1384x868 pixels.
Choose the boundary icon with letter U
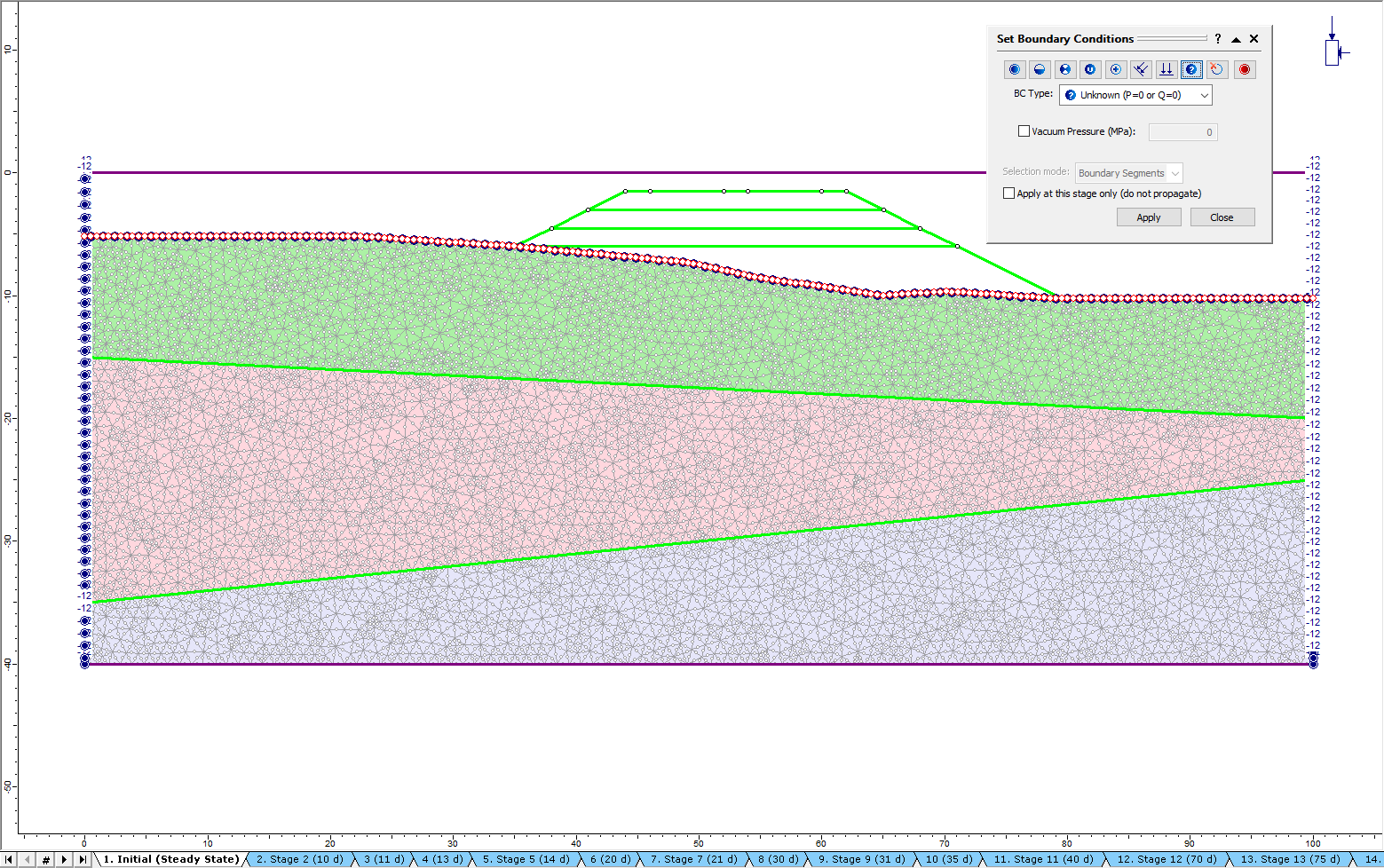point(1090,69)
